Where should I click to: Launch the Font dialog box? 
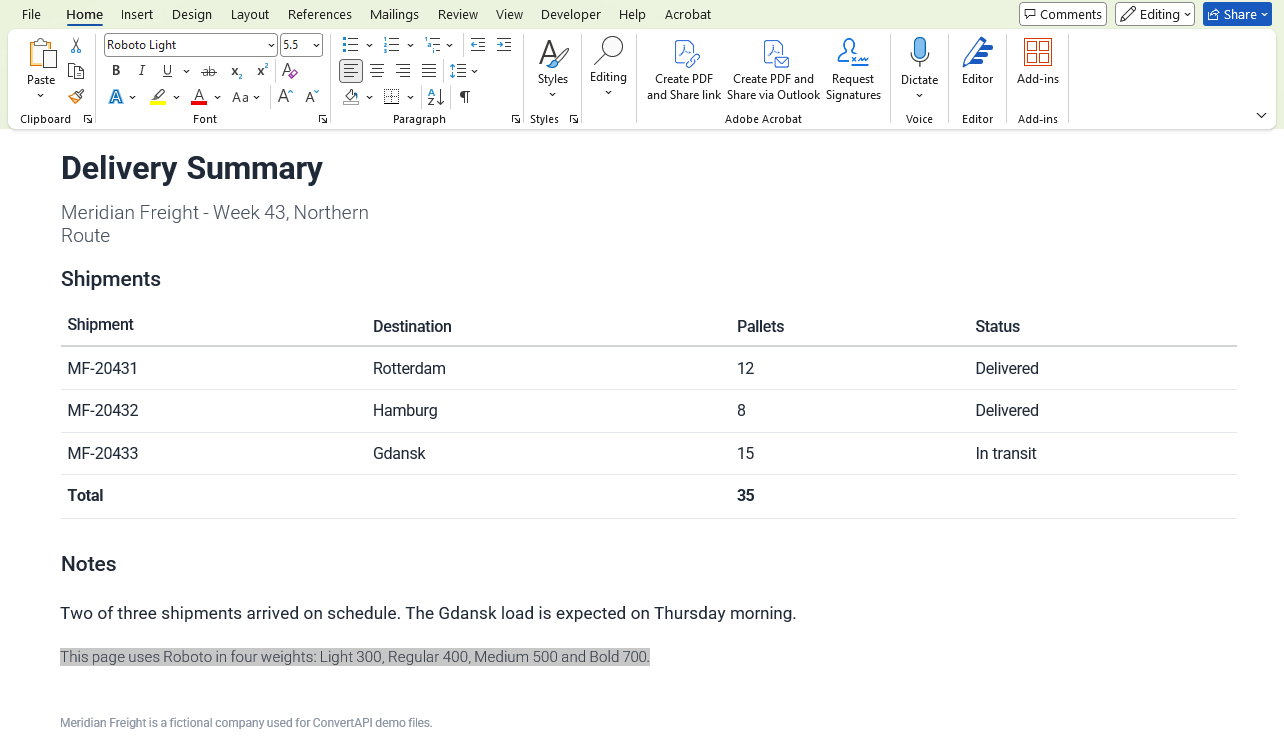tap(323, 119)
